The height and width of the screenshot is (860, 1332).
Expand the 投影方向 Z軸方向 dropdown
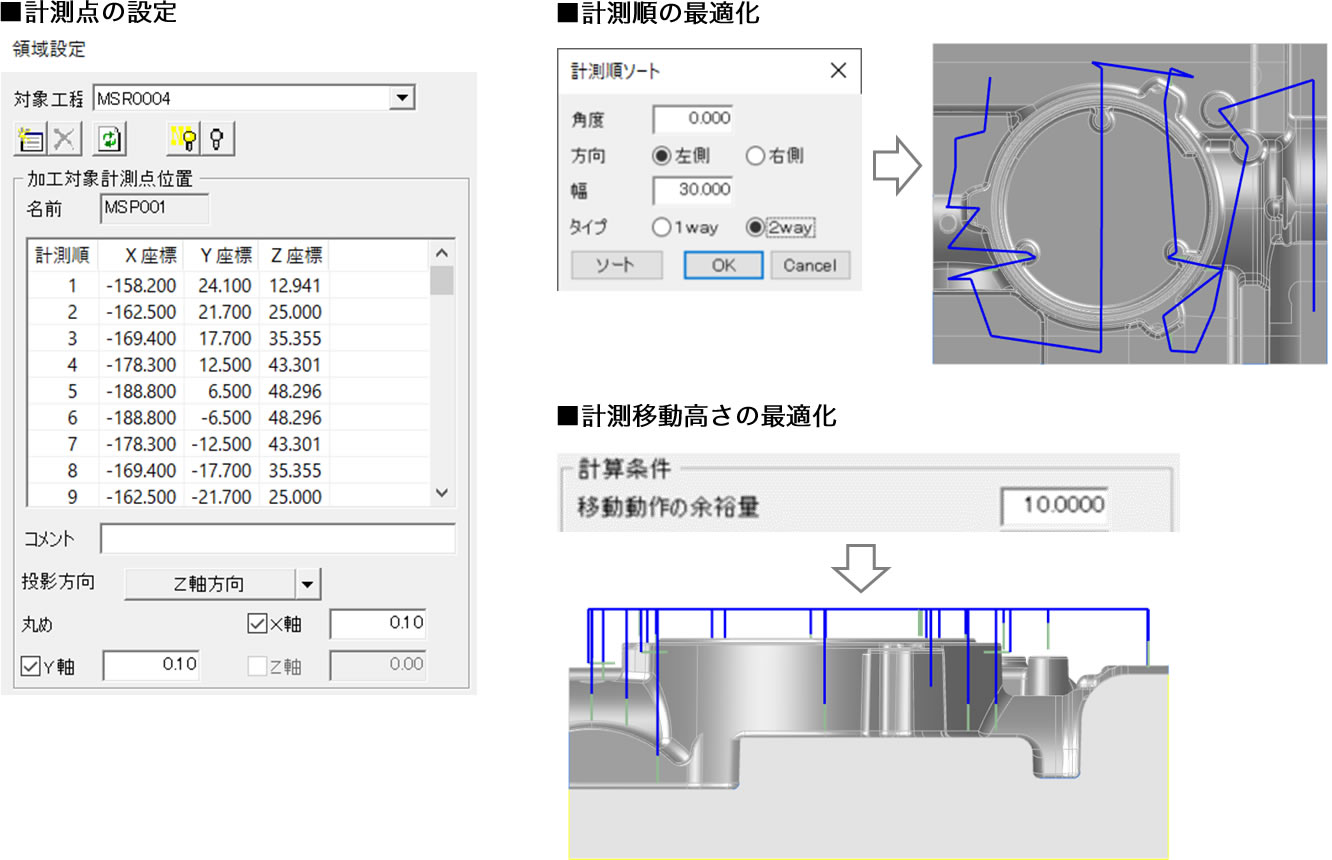[x=308, y=583]
